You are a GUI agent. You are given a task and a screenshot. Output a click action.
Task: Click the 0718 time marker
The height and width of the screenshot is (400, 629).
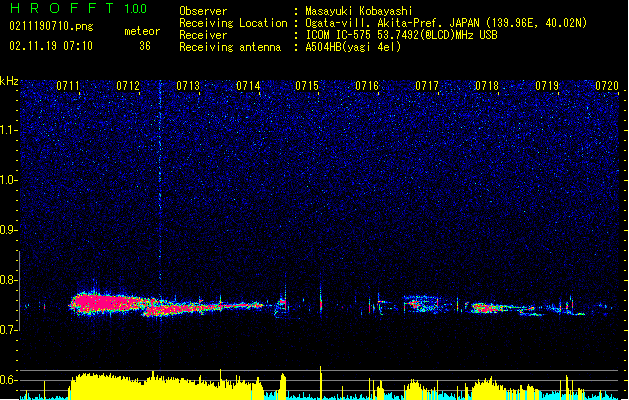coord(487,86)
